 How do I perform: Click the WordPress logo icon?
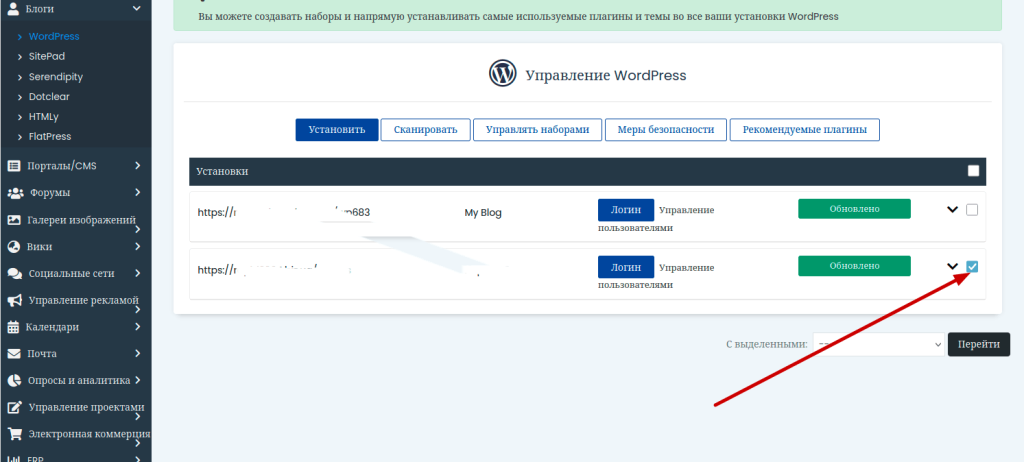pyautogui.click(x=502, y=74)
